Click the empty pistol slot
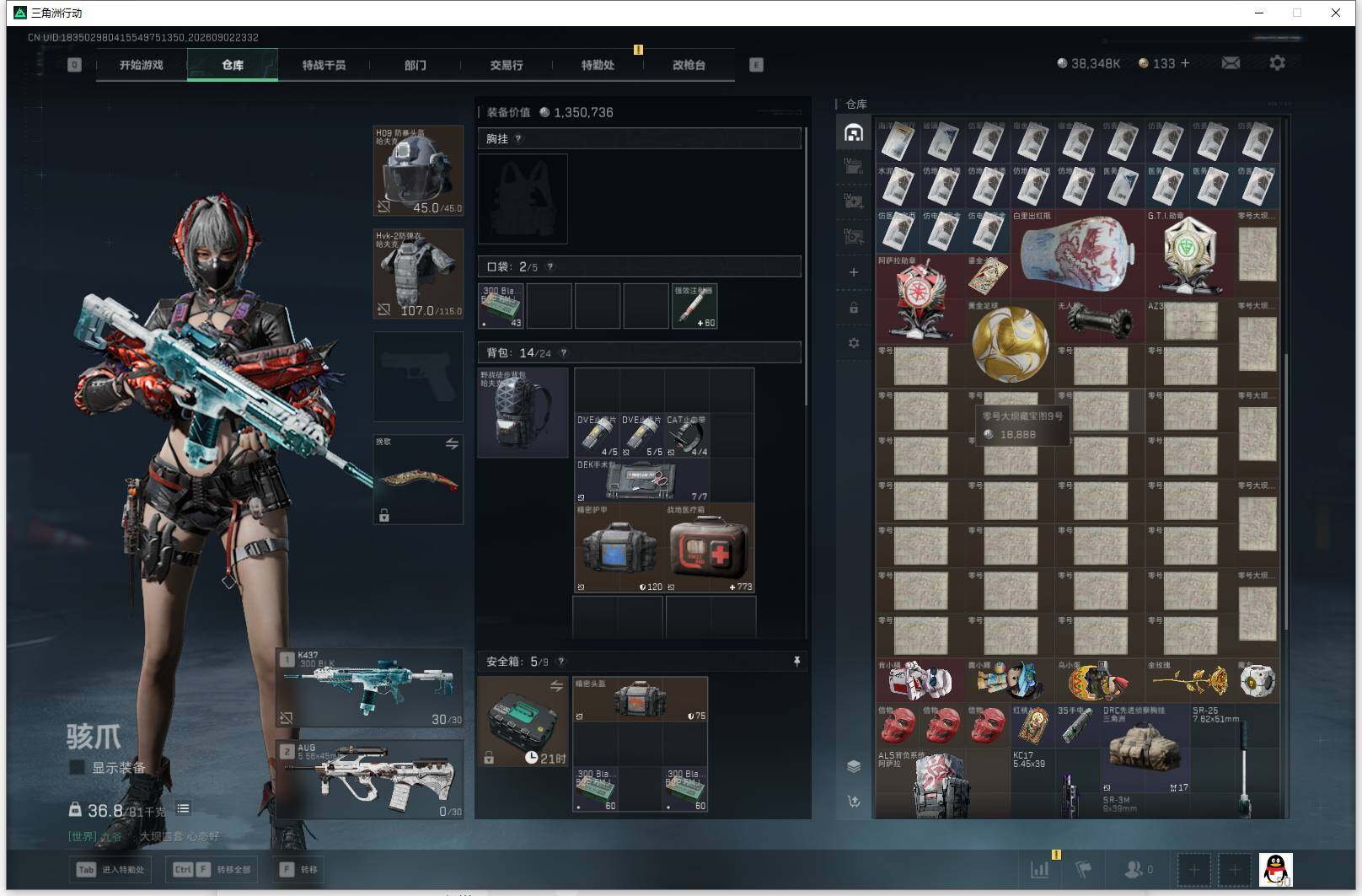1362x896 pixels. coord(418,377)
